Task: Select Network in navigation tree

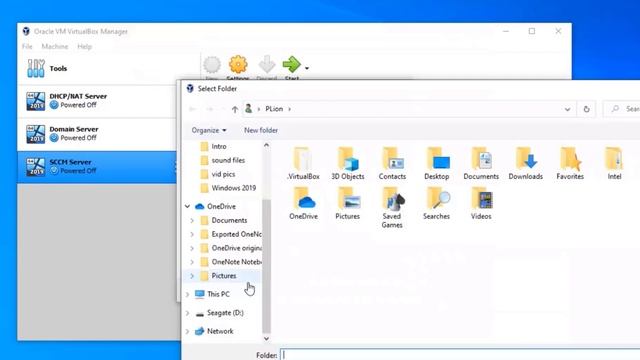Action: point(220,331)
